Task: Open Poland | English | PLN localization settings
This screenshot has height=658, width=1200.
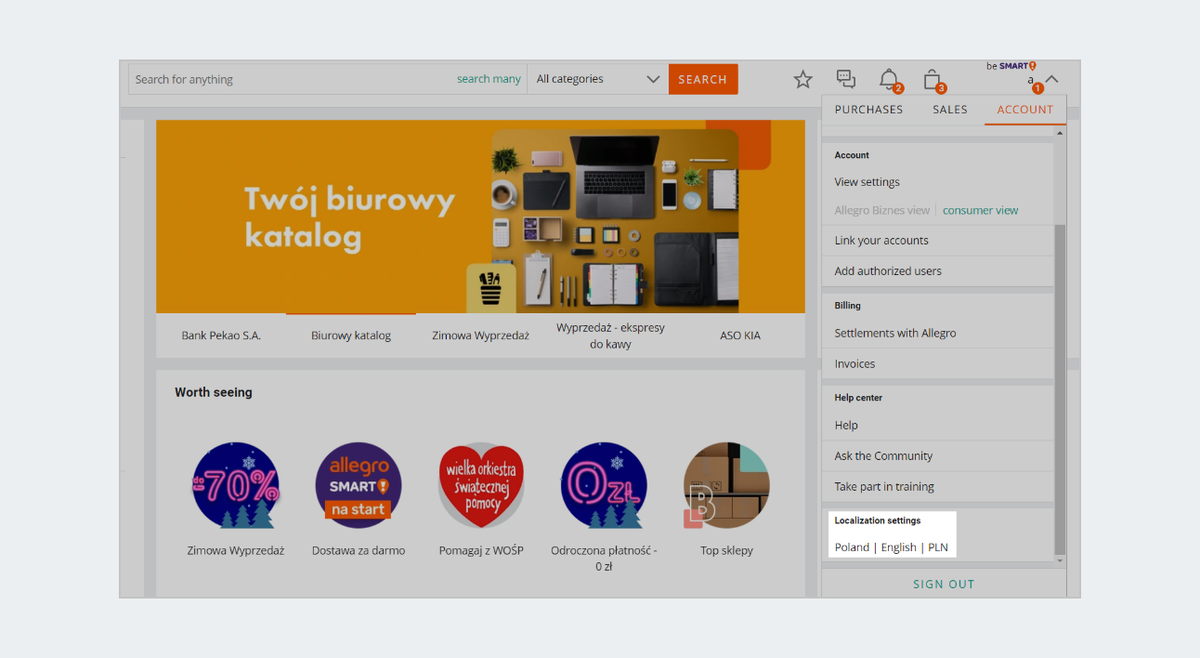Action: click(x=891, y=547)
